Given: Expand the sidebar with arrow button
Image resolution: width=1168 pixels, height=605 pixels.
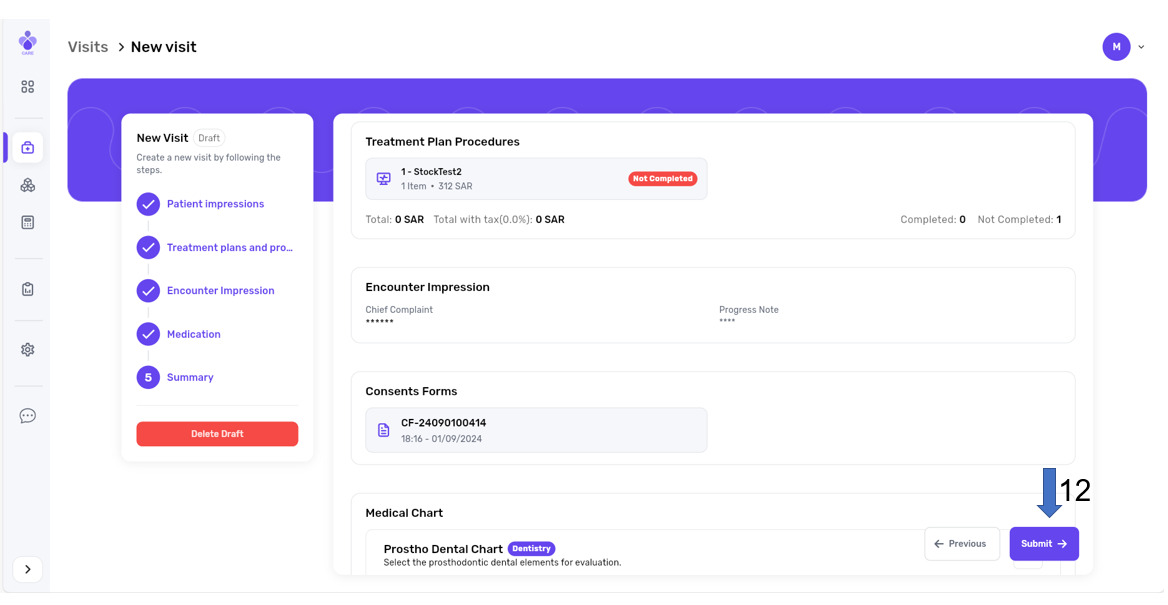Looking at the screenshot, I should point(28,569).
